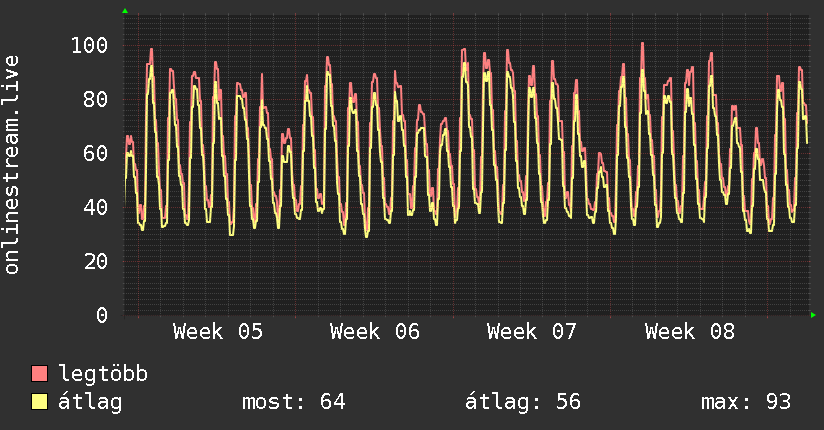This screenshot has width=824, height=430.
Task: Click the y-axis value 40
Action: [96, 207]
